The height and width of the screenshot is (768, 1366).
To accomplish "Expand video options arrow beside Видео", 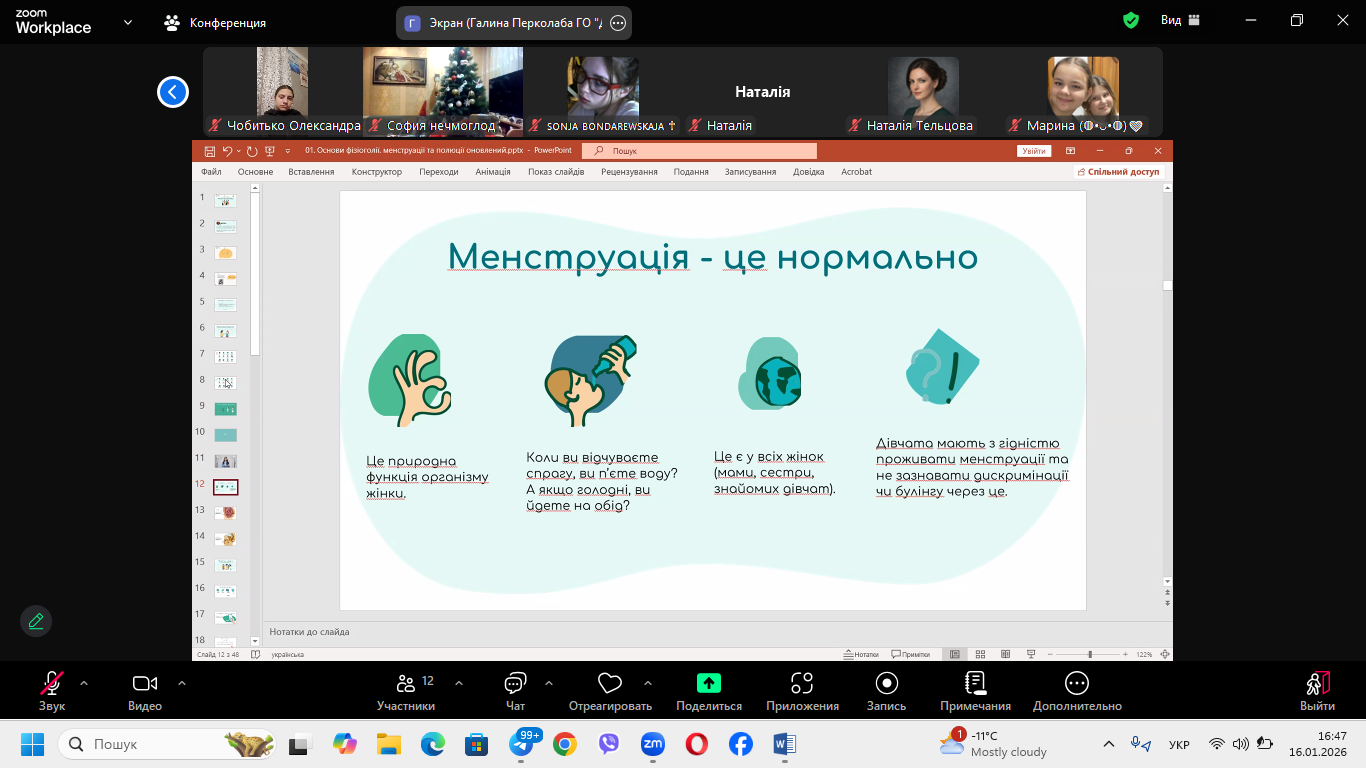I will (x=182, y=683).
